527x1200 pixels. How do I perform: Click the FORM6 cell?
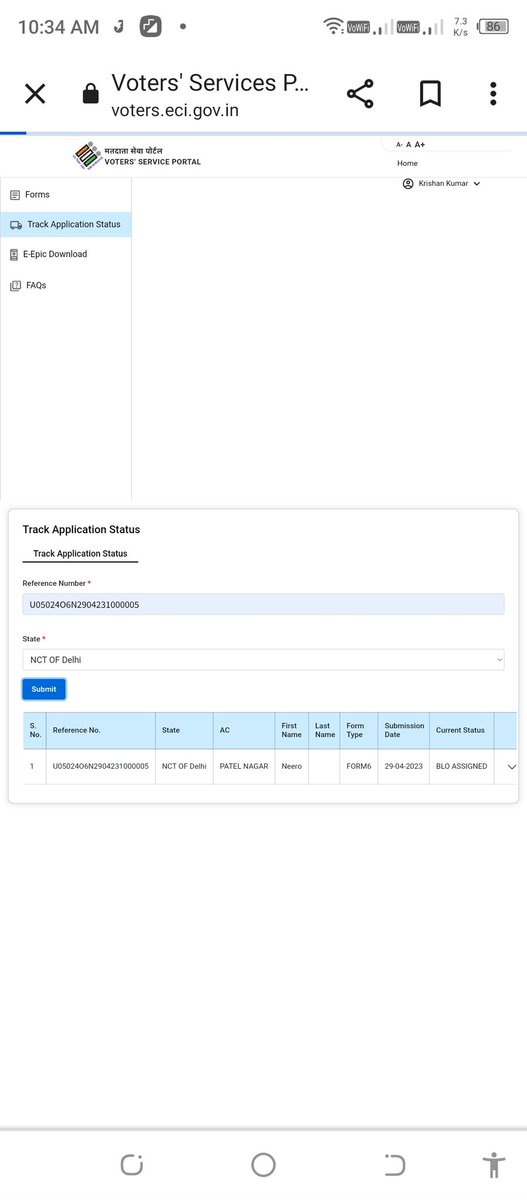[358, 766]
